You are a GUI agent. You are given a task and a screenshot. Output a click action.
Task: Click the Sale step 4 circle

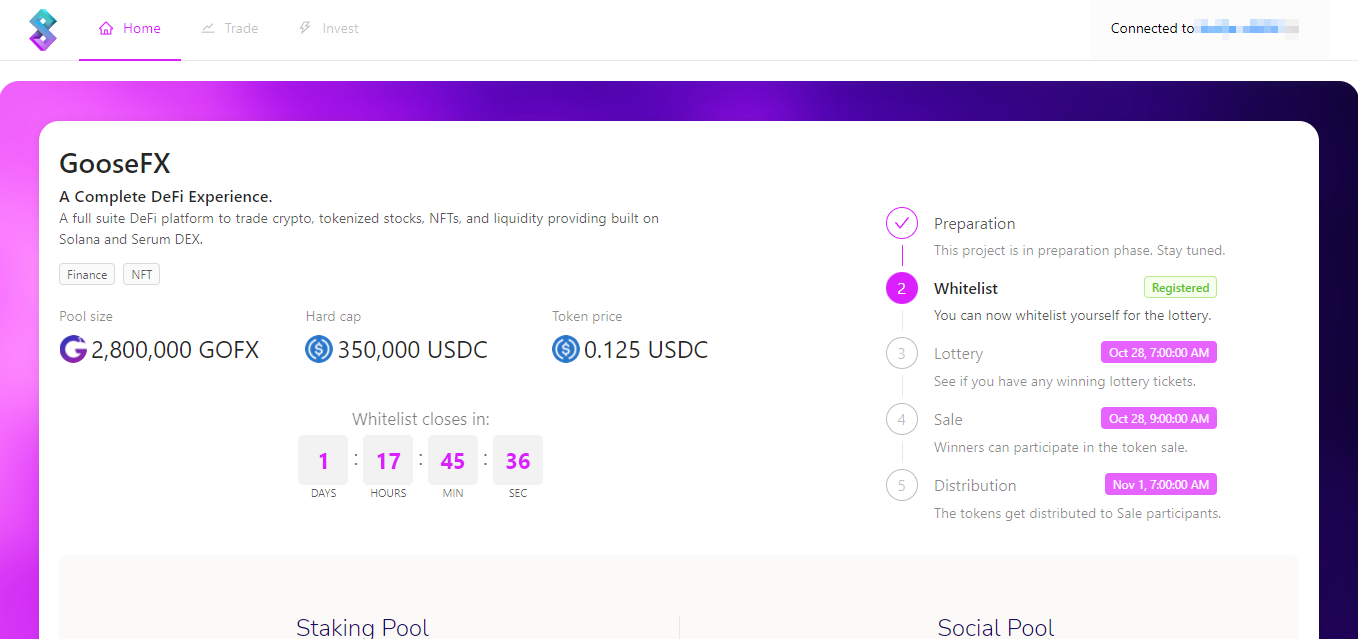click(x=902, y=419)
